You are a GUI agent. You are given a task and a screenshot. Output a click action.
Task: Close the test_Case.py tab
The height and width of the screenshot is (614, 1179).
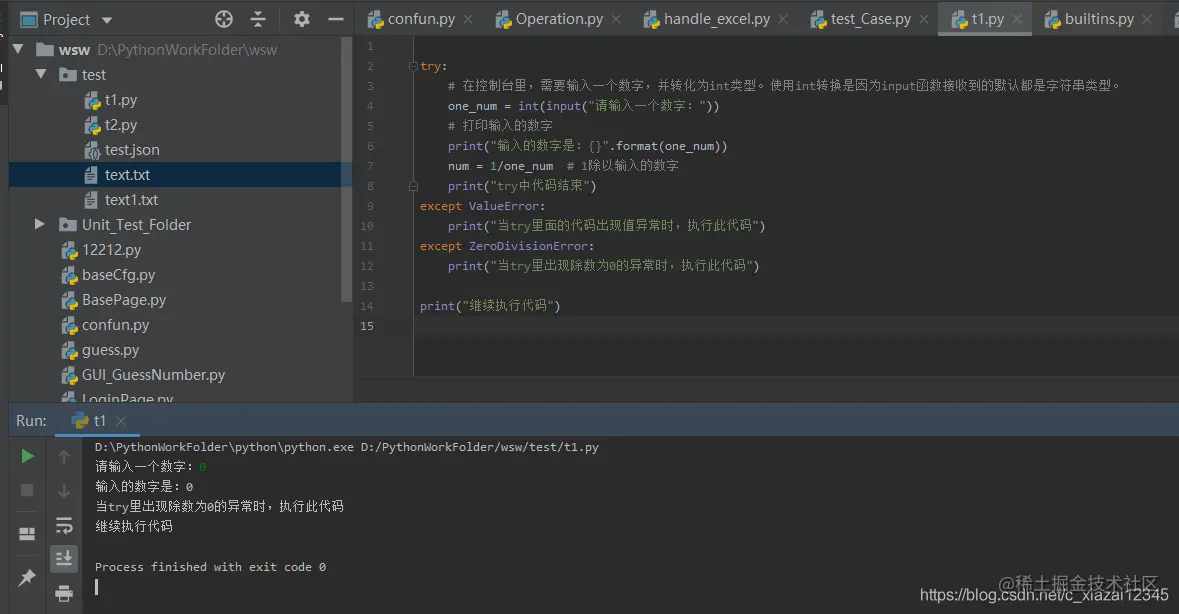pos(924,20)
